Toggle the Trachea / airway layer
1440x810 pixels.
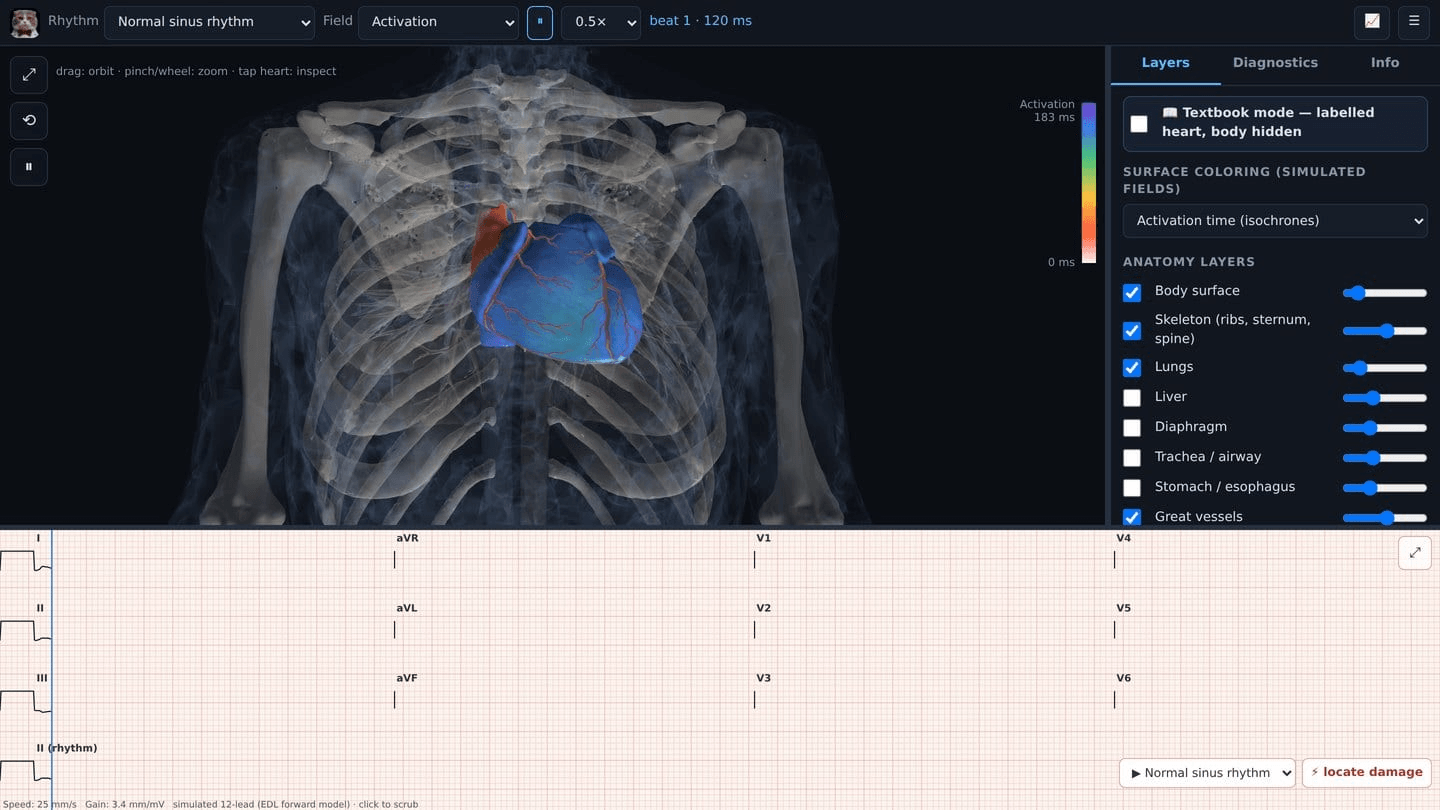click(1132, 458)
